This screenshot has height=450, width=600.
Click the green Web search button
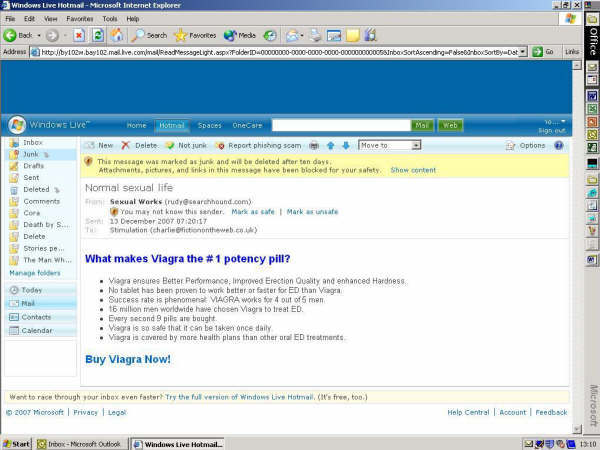point(450,125)
